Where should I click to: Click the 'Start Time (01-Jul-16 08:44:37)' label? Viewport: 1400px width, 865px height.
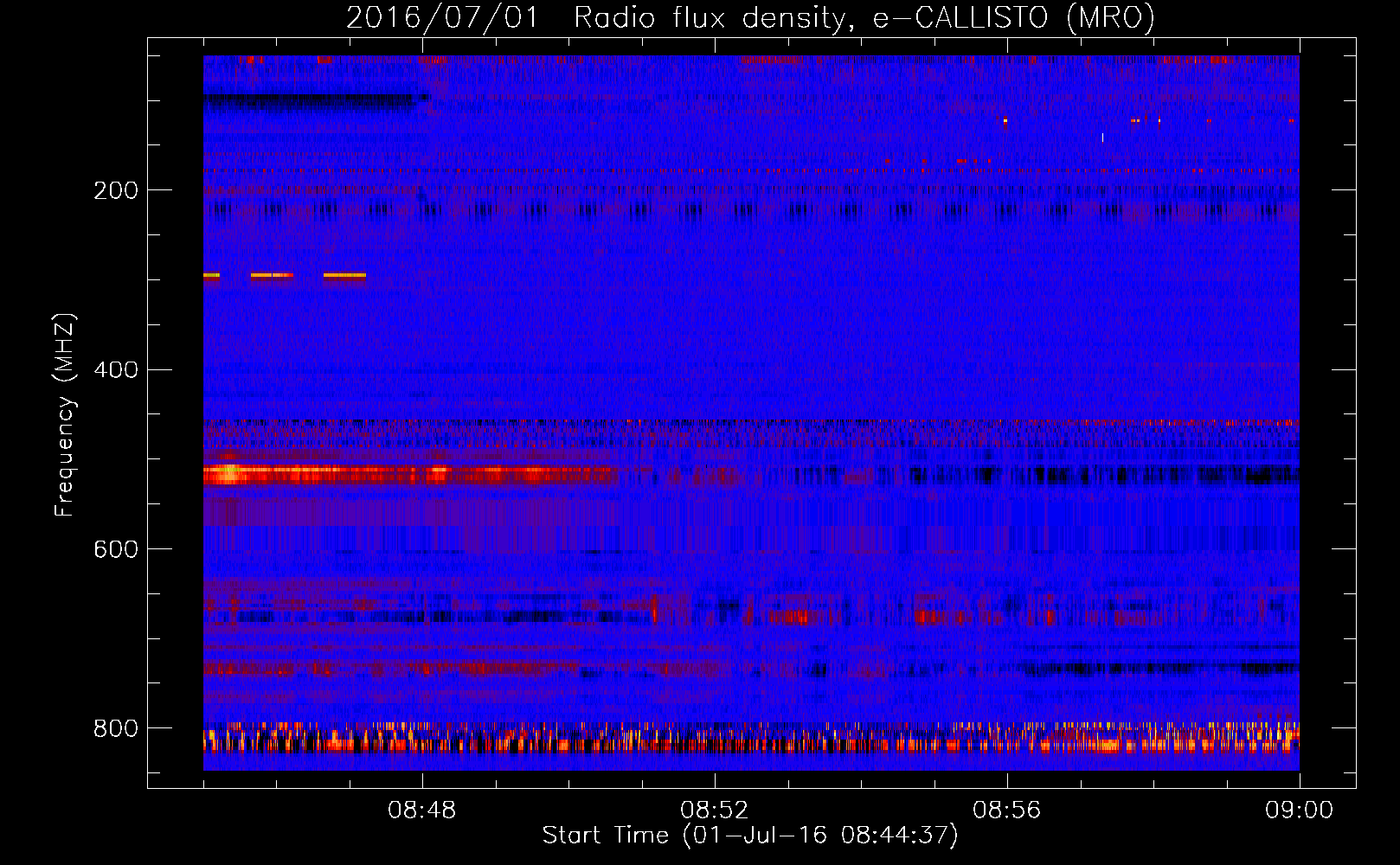(750, 836)
